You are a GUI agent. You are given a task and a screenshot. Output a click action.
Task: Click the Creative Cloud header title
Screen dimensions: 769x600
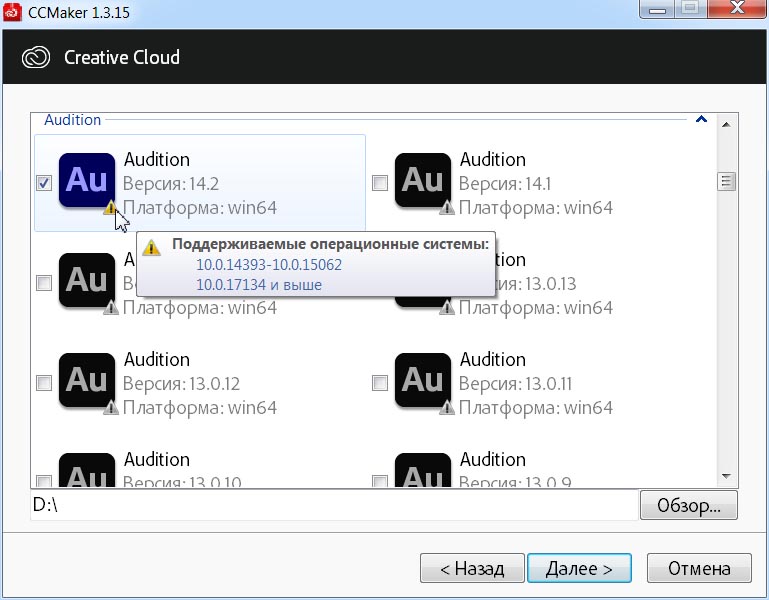[122, 57]
